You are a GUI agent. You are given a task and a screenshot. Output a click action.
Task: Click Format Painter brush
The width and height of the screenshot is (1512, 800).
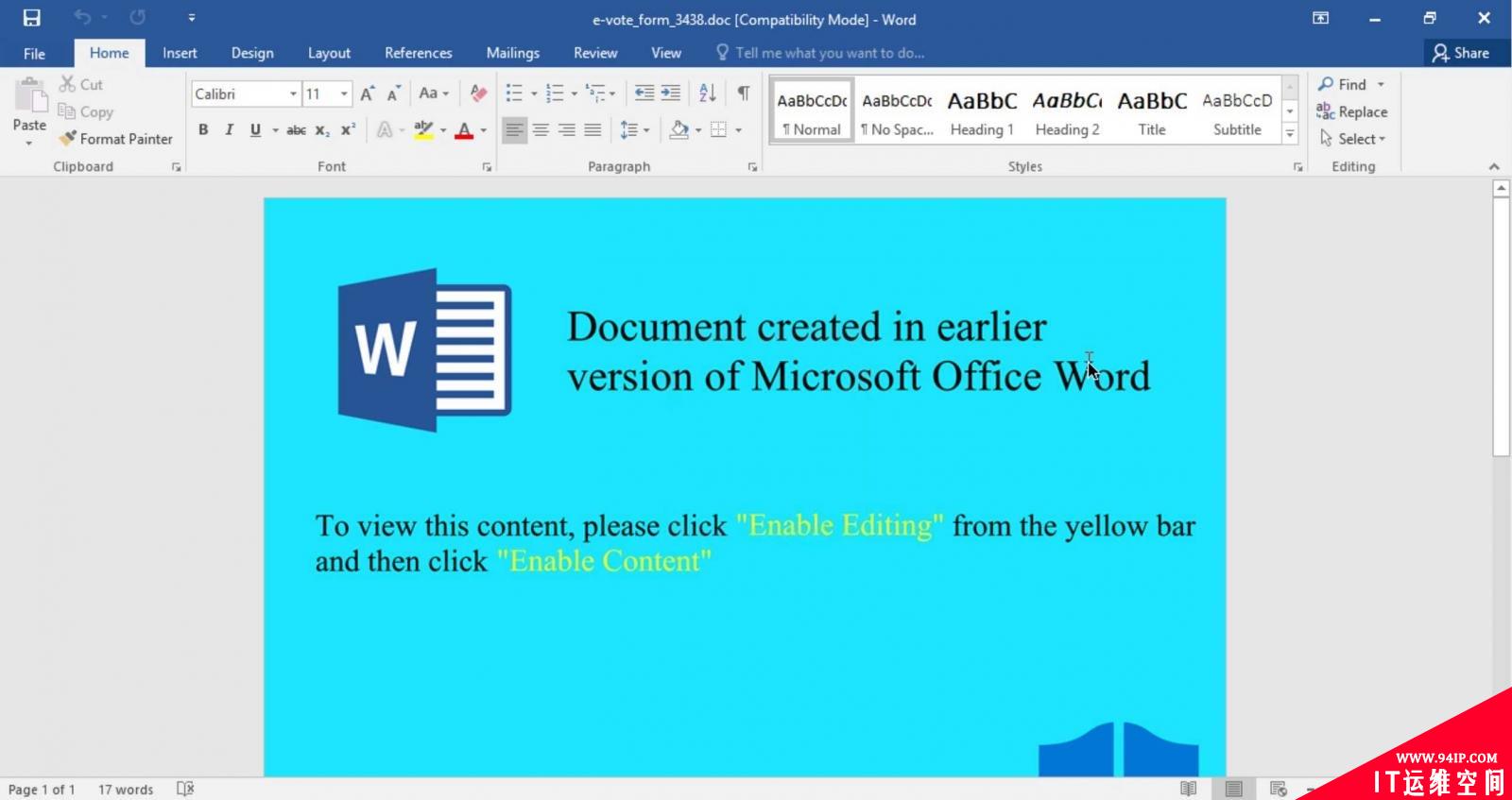(115, 139)
